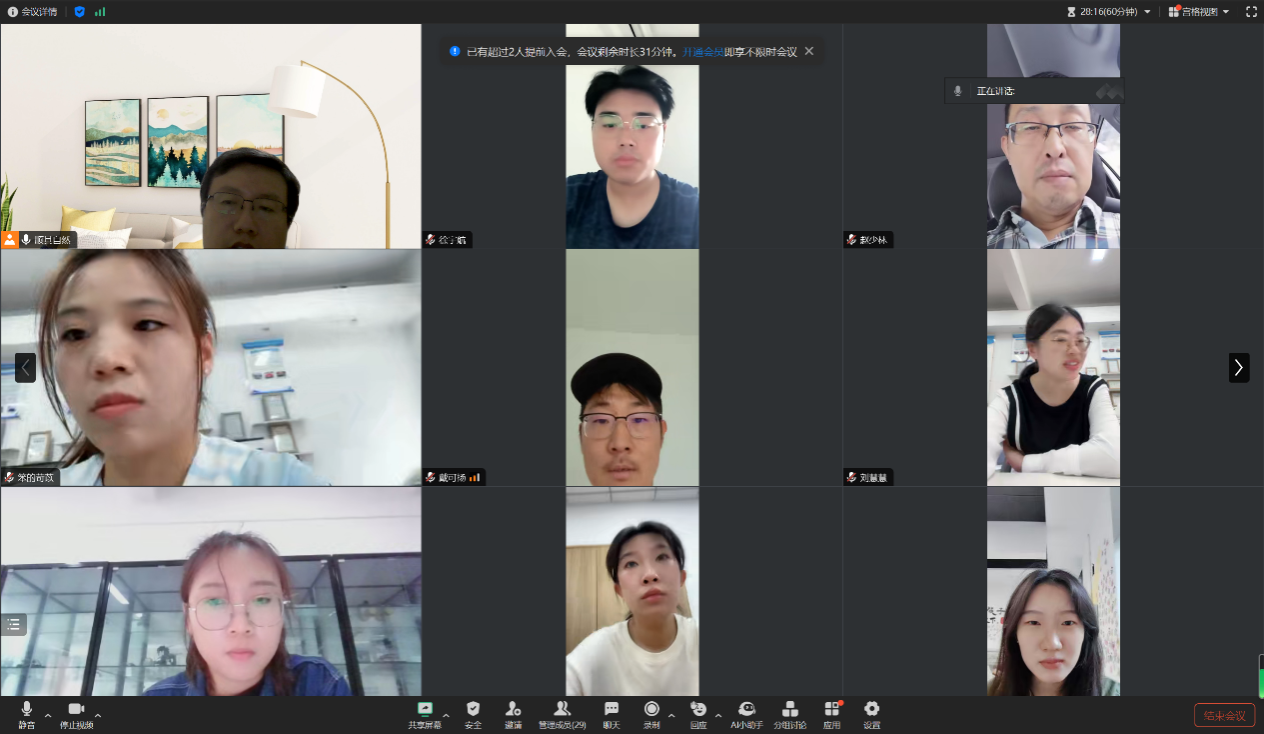Open the apps (应用) icon
The height and width of the screenshot is (734, 1264).
[x=832, y=713]
